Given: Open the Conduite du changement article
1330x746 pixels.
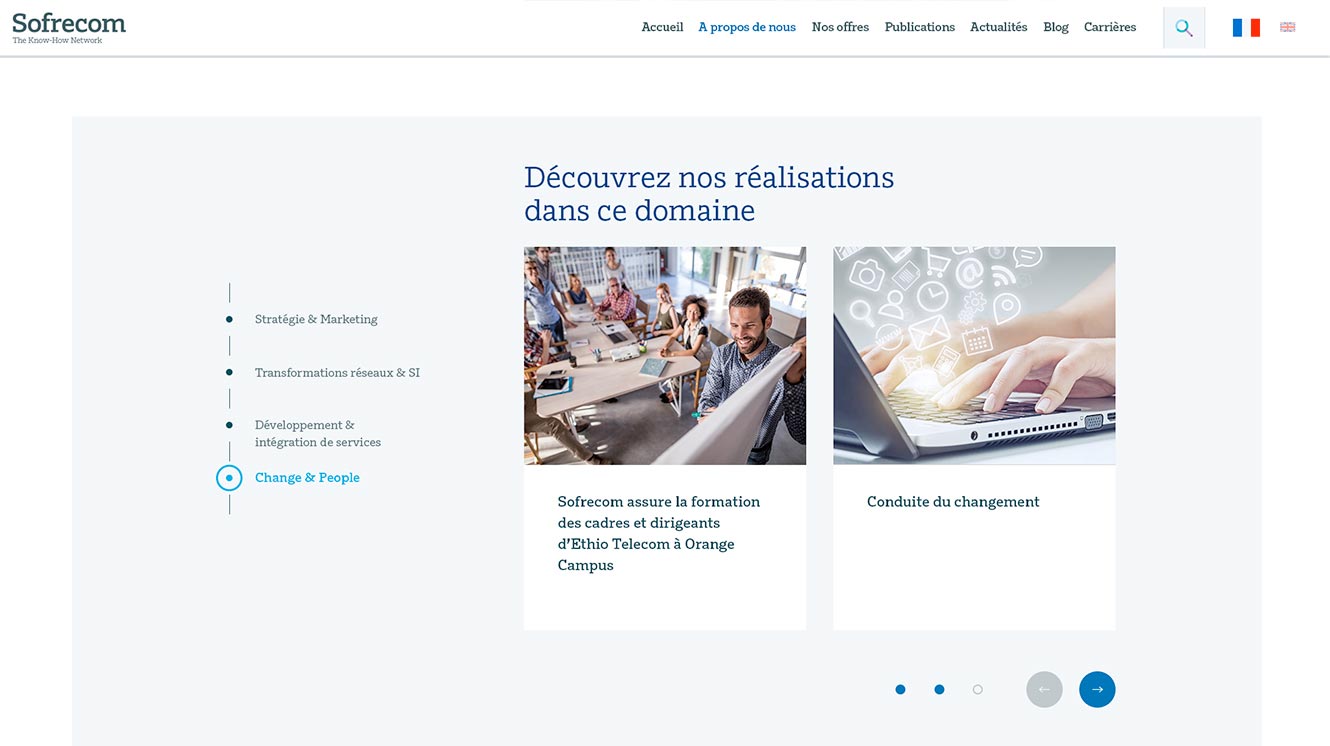Looking at the screenshot, I should (953, 502).
